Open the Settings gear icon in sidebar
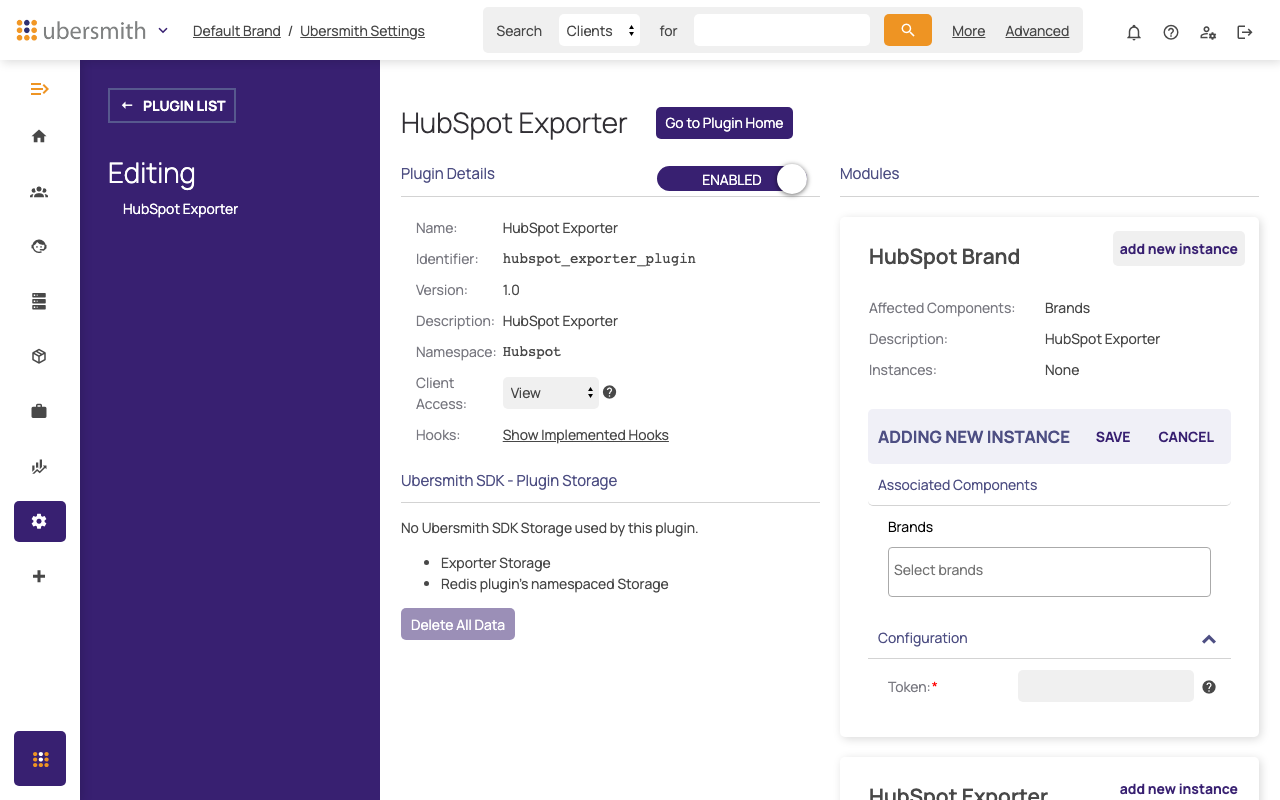Viewport: 1280px width, 800px height. (40, 521)
